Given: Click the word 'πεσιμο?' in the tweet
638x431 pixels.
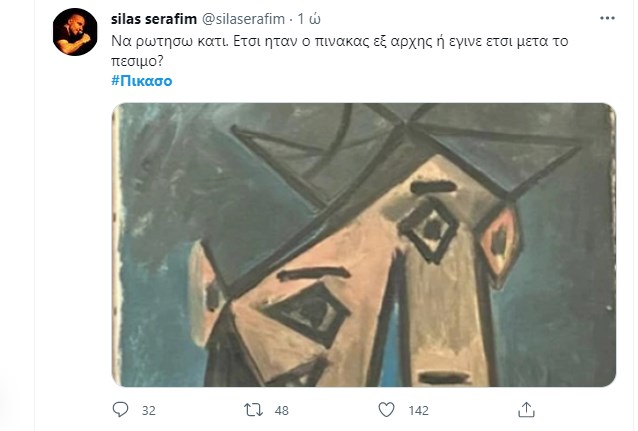Looking at the screenshot, I should 137,61.
